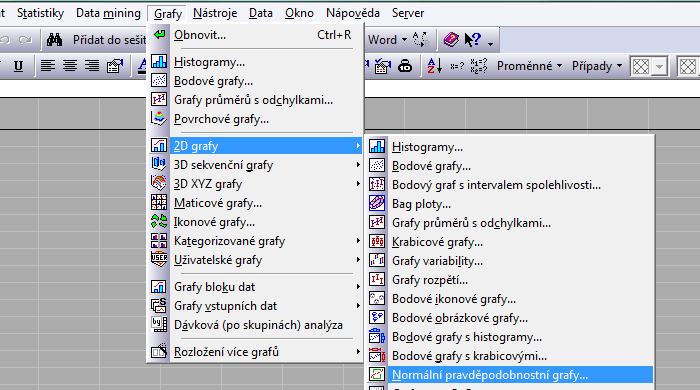Click the binoculars find icon
700x390 pixels.
point(54,40)
